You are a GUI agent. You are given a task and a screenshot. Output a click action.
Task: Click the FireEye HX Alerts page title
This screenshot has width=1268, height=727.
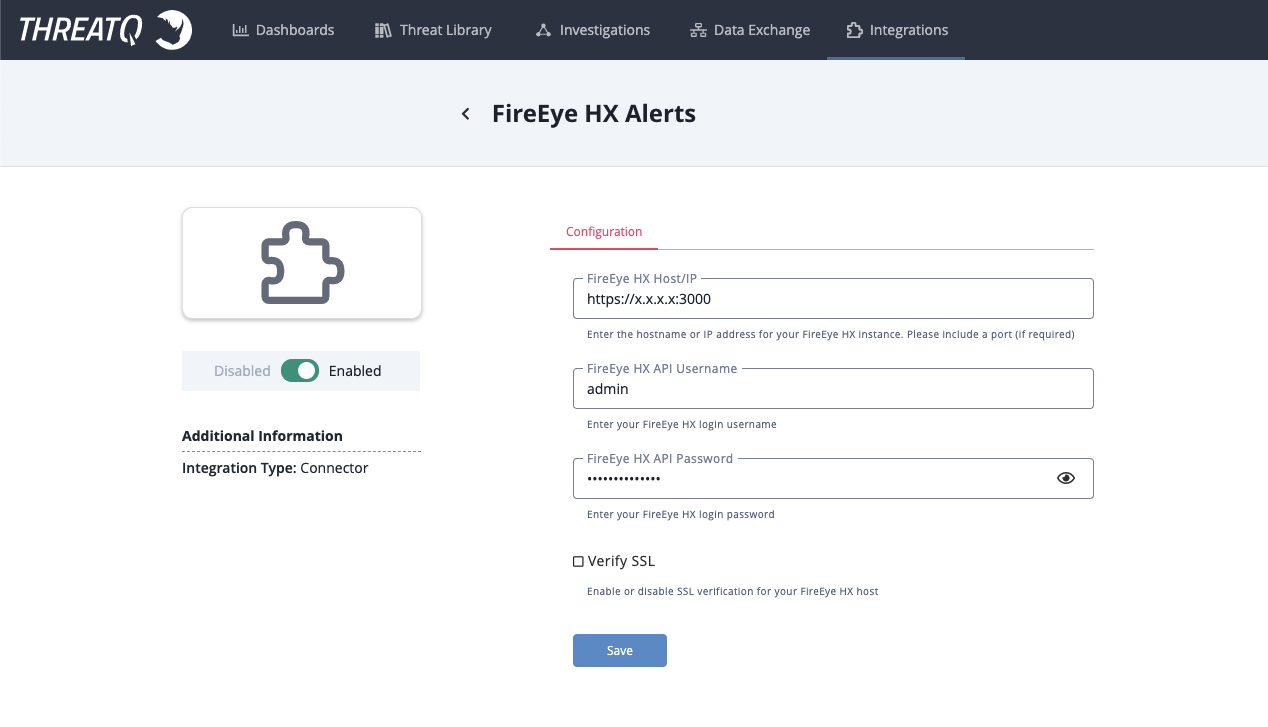point(594,113)
